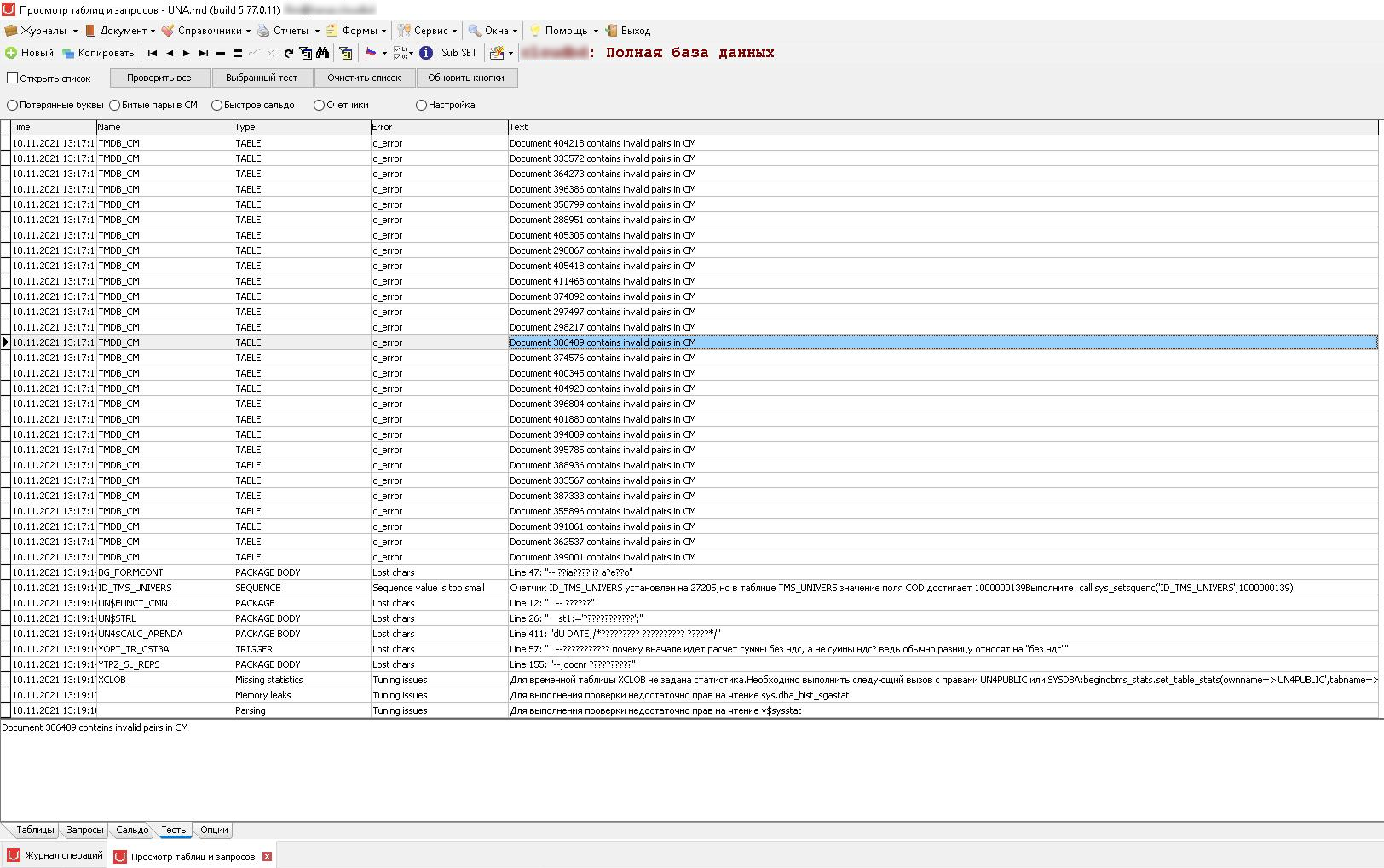Open the flag language dropdown arrow
The image size is (1384, 868).
pyautogui.click(x=385, y=53)
